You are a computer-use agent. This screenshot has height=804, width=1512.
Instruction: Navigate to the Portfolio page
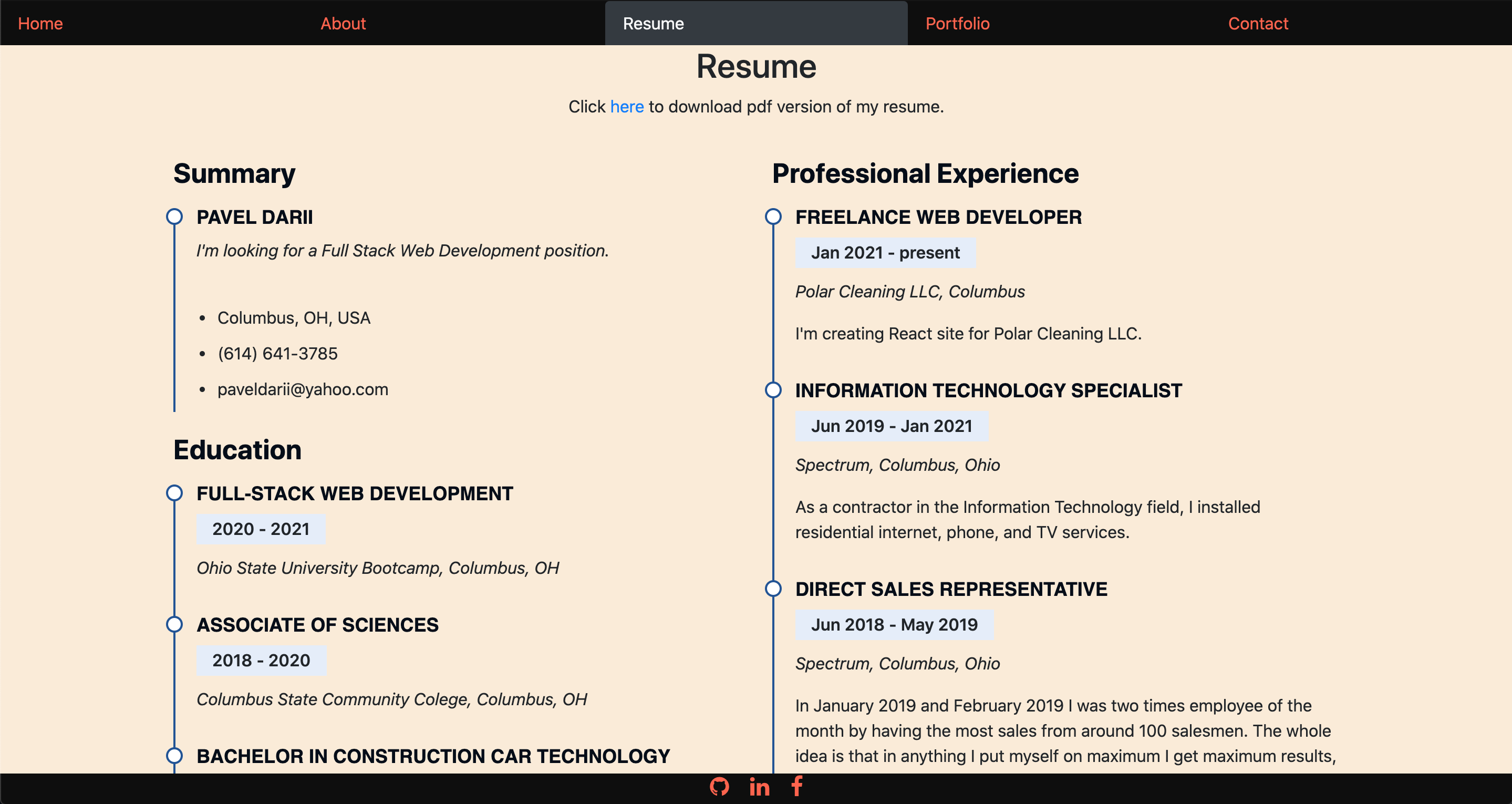point(957,24)
